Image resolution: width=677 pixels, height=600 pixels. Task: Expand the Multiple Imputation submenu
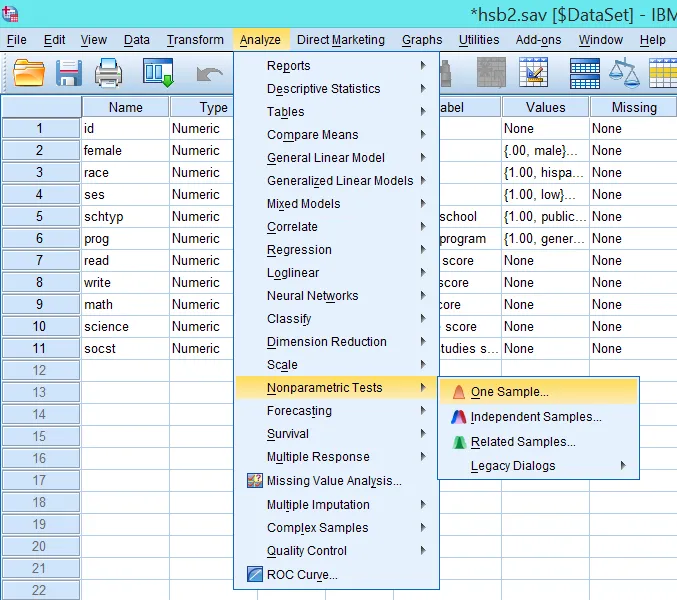337,505
